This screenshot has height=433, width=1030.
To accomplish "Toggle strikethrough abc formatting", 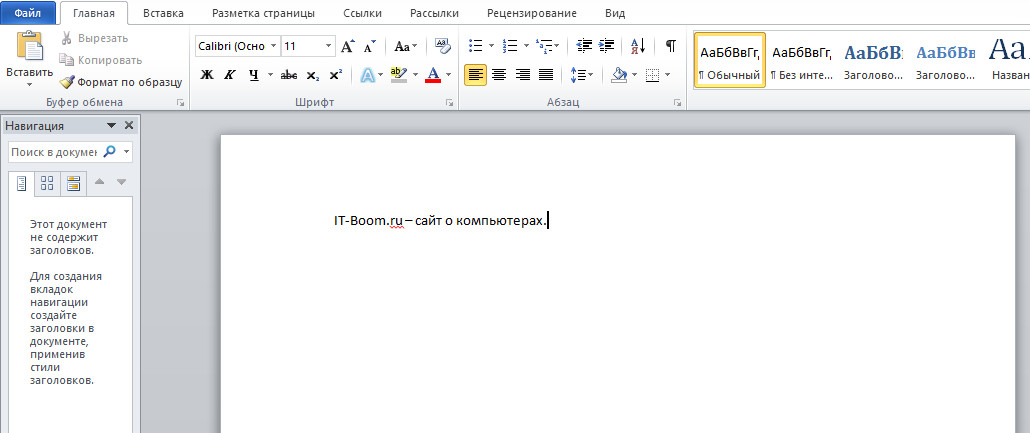I will click(288, 75).
